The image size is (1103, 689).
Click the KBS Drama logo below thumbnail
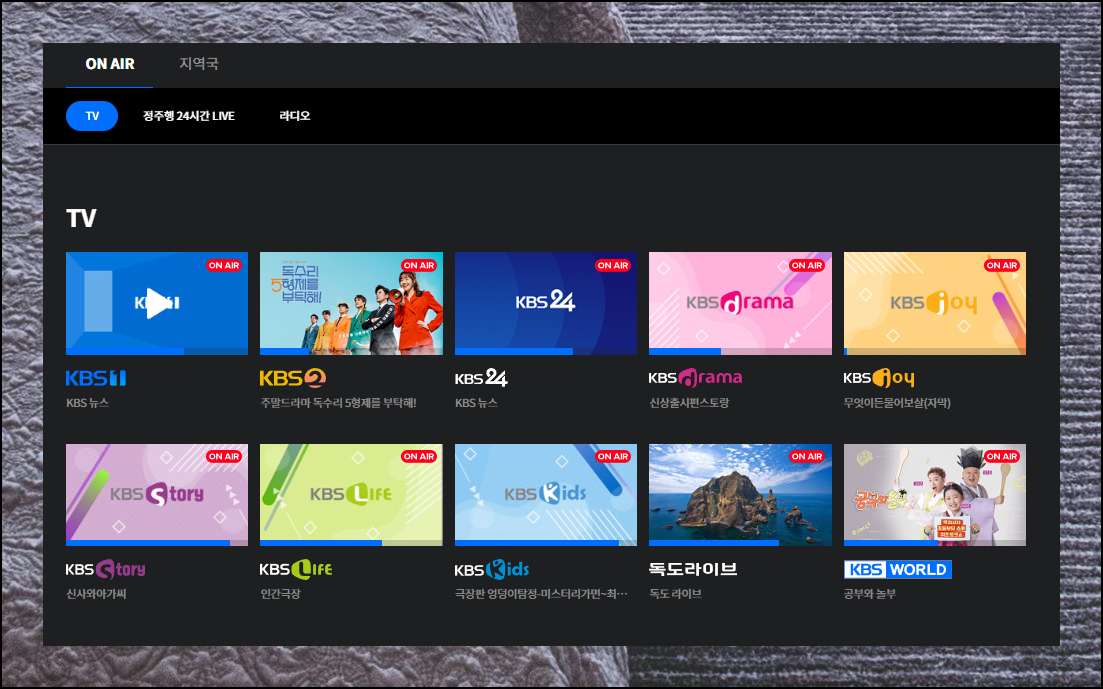[695, 379]
